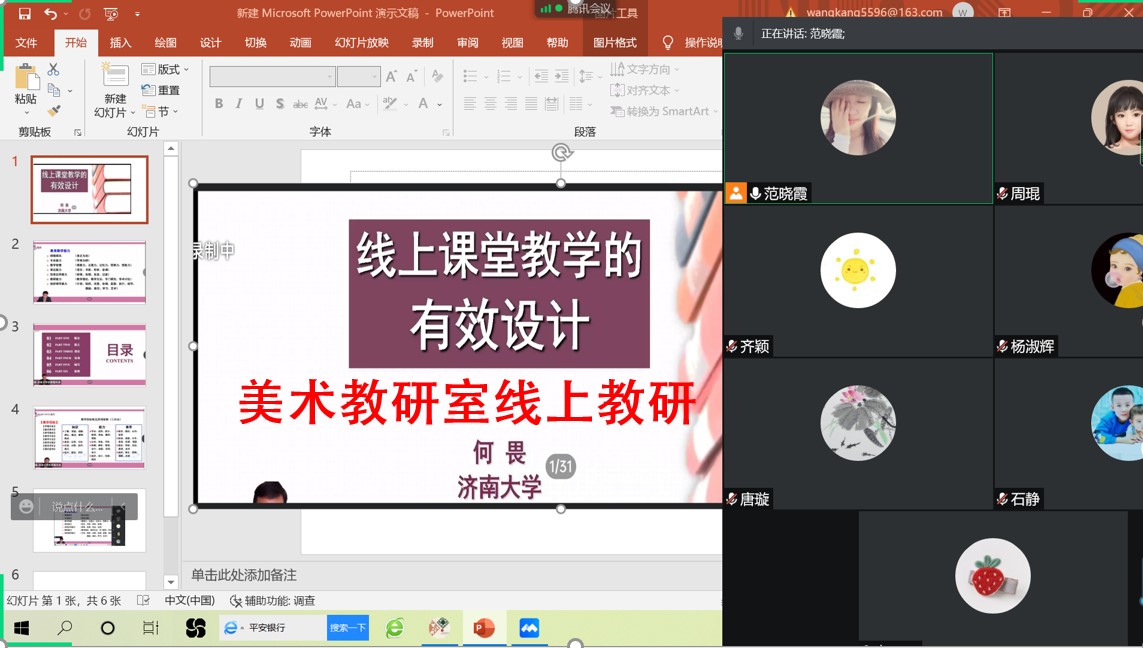This screenshot has width=1143, height=648.
Task: Switch to the Picture Format tab
Action: pos(614,43)
